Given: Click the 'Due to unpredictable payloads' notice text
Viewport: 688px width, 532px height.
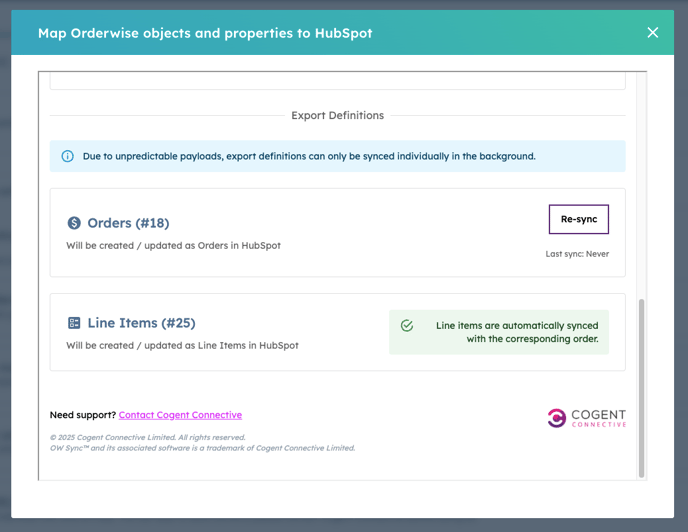Looking at the screenshot, I should [309, 156].
